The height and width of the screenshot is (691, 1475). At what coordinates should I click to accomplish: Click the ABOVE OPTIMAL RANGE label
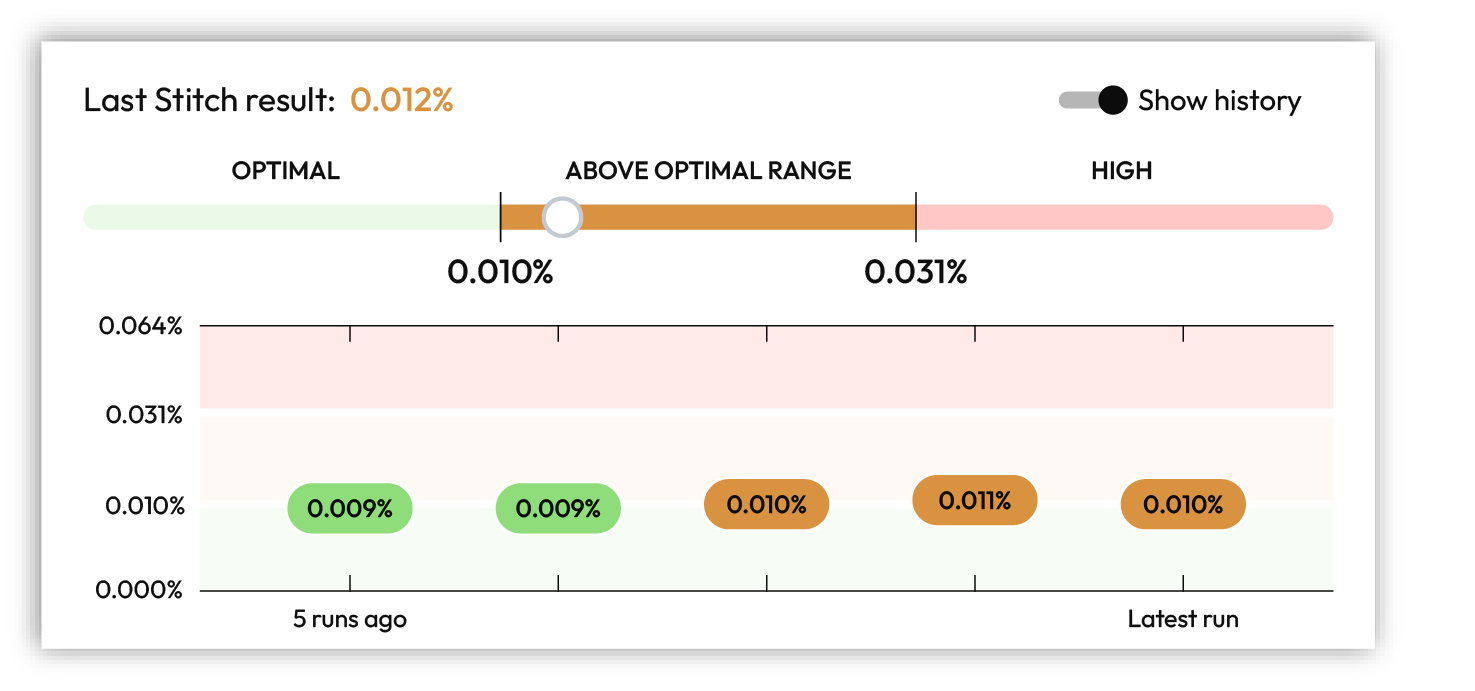[x=709, y=170]
